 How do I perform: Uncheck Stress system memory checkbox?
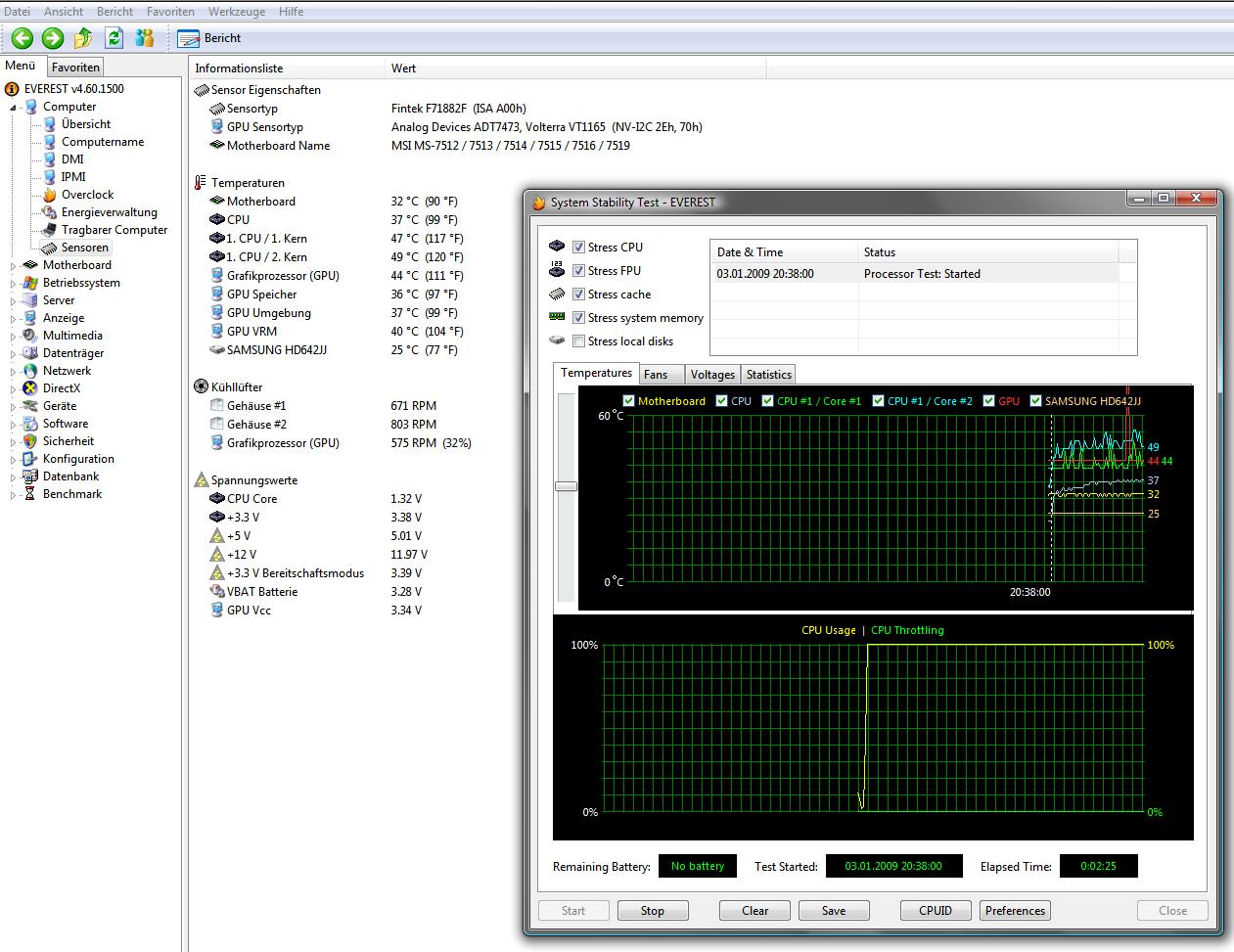579,318
